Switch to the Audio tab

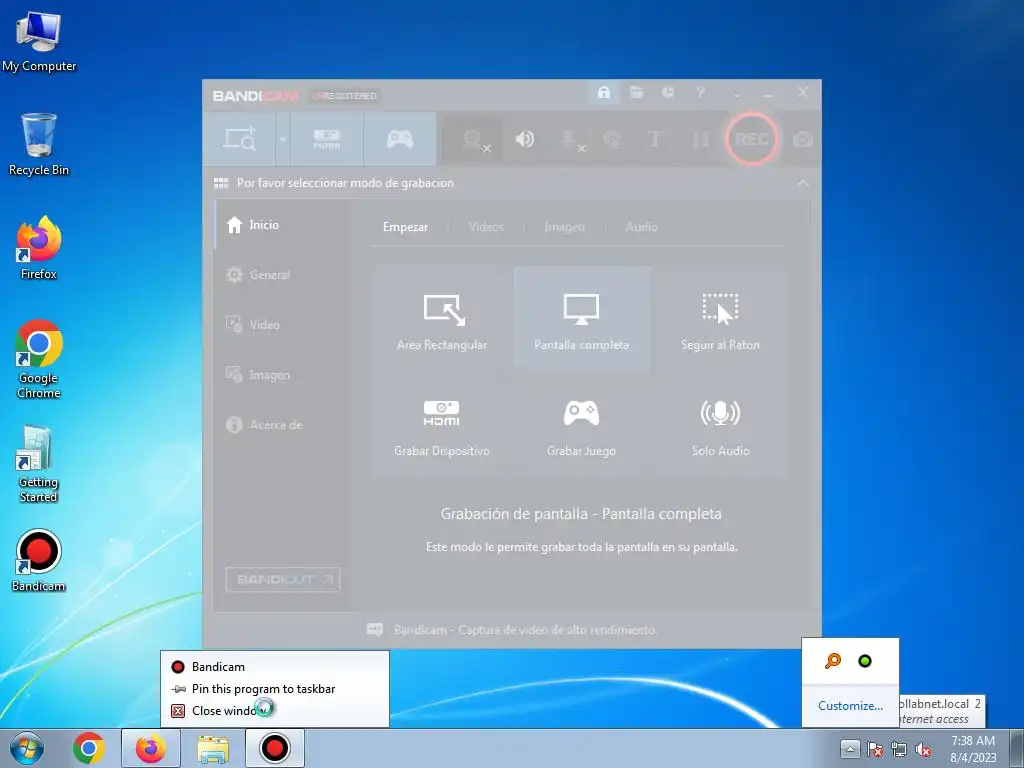641,227
